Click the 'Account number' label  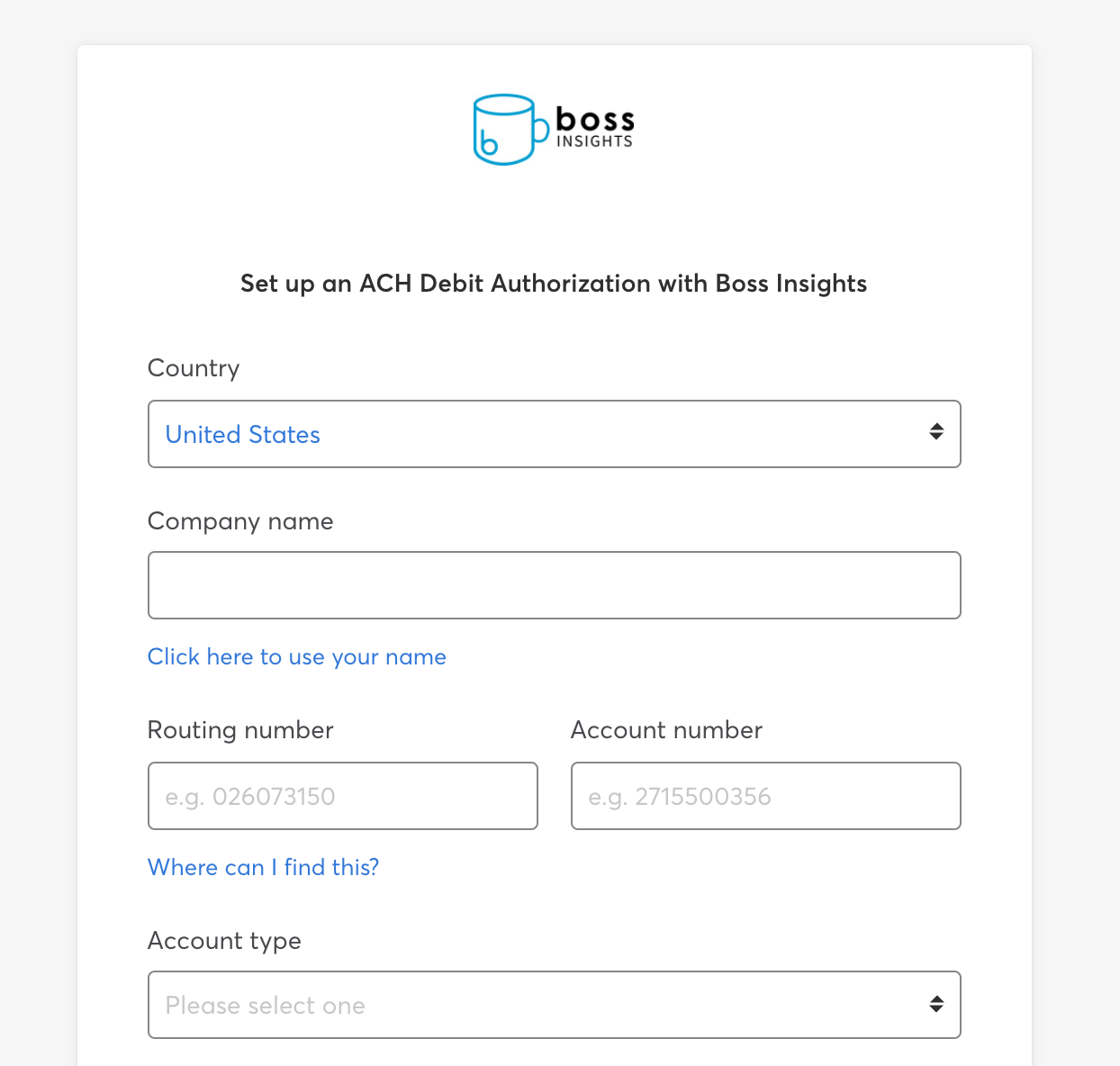coord(666,730)
